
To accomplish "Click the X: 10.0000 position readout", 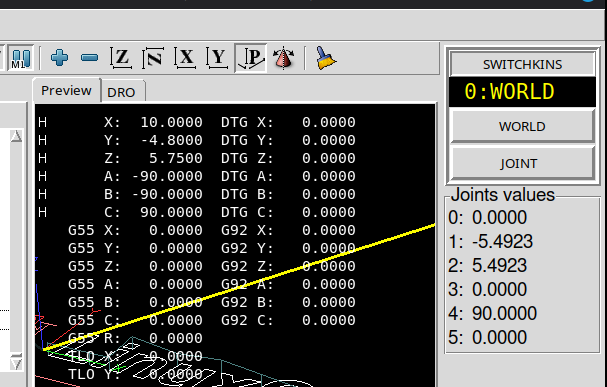I will coord(153,122).
